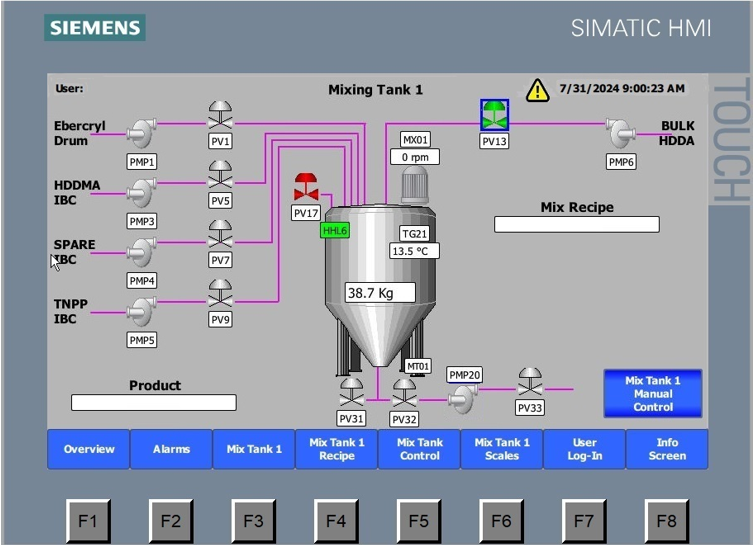Click the yellow warning alarm triangle

tap(538, 90)
